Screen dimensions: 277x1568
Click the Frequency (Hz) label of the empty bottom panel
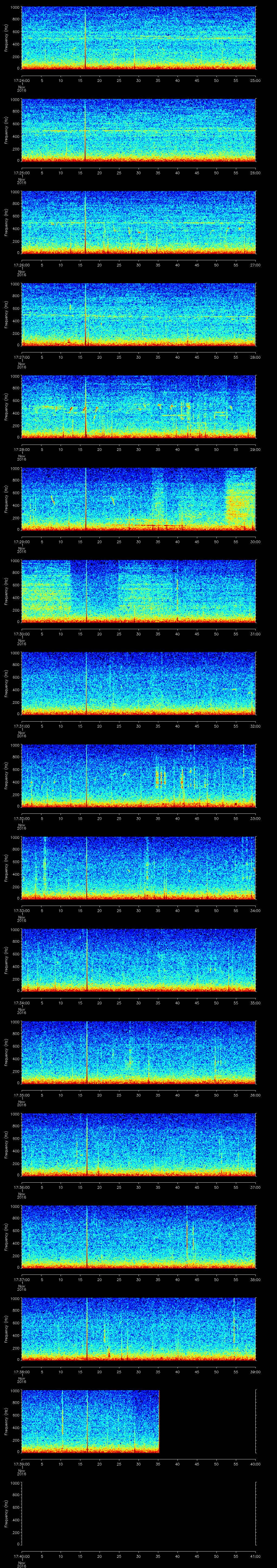pos(6,1513)
